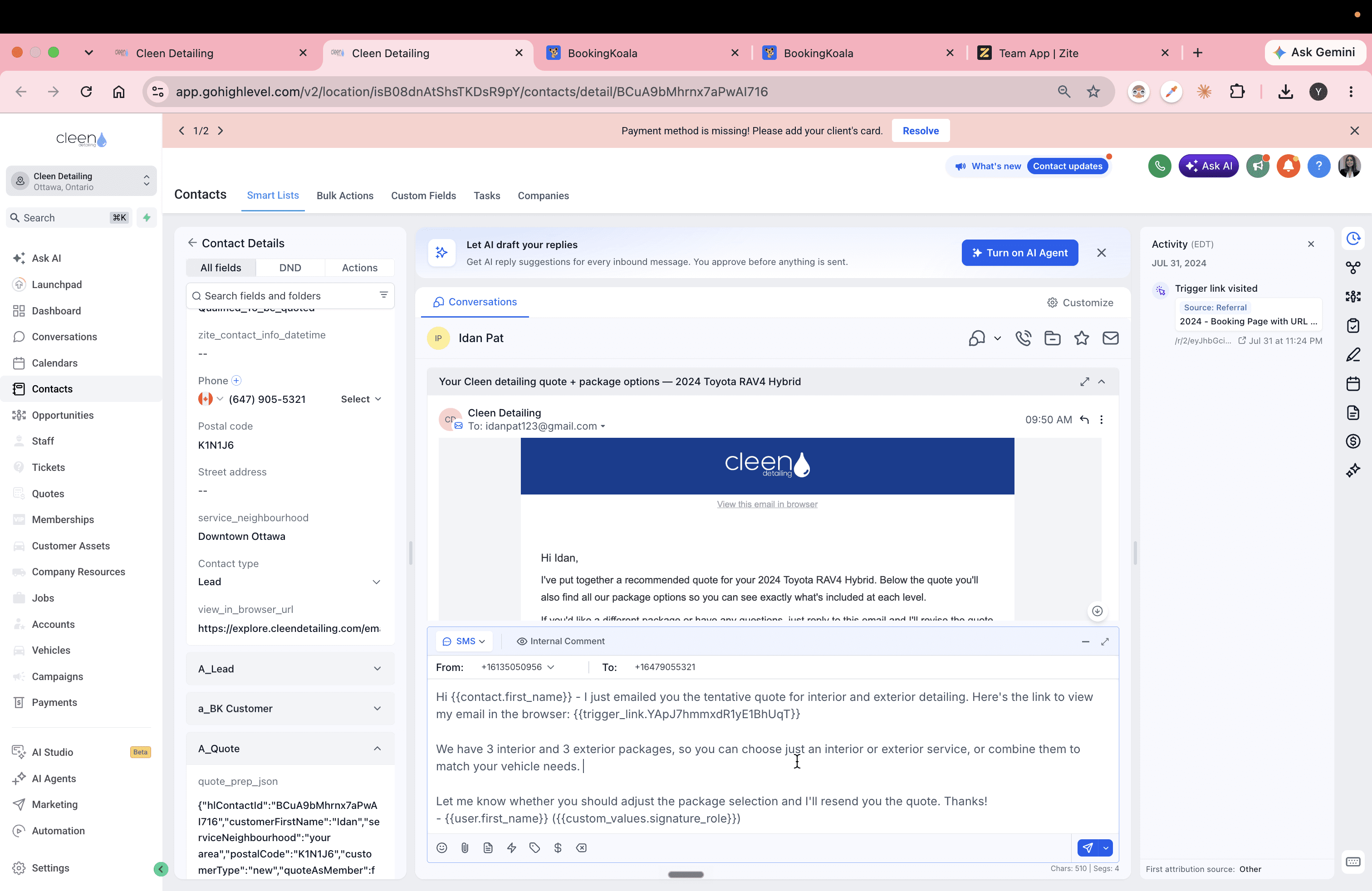Attach a file with the paperclip icon

click(465, 848)
